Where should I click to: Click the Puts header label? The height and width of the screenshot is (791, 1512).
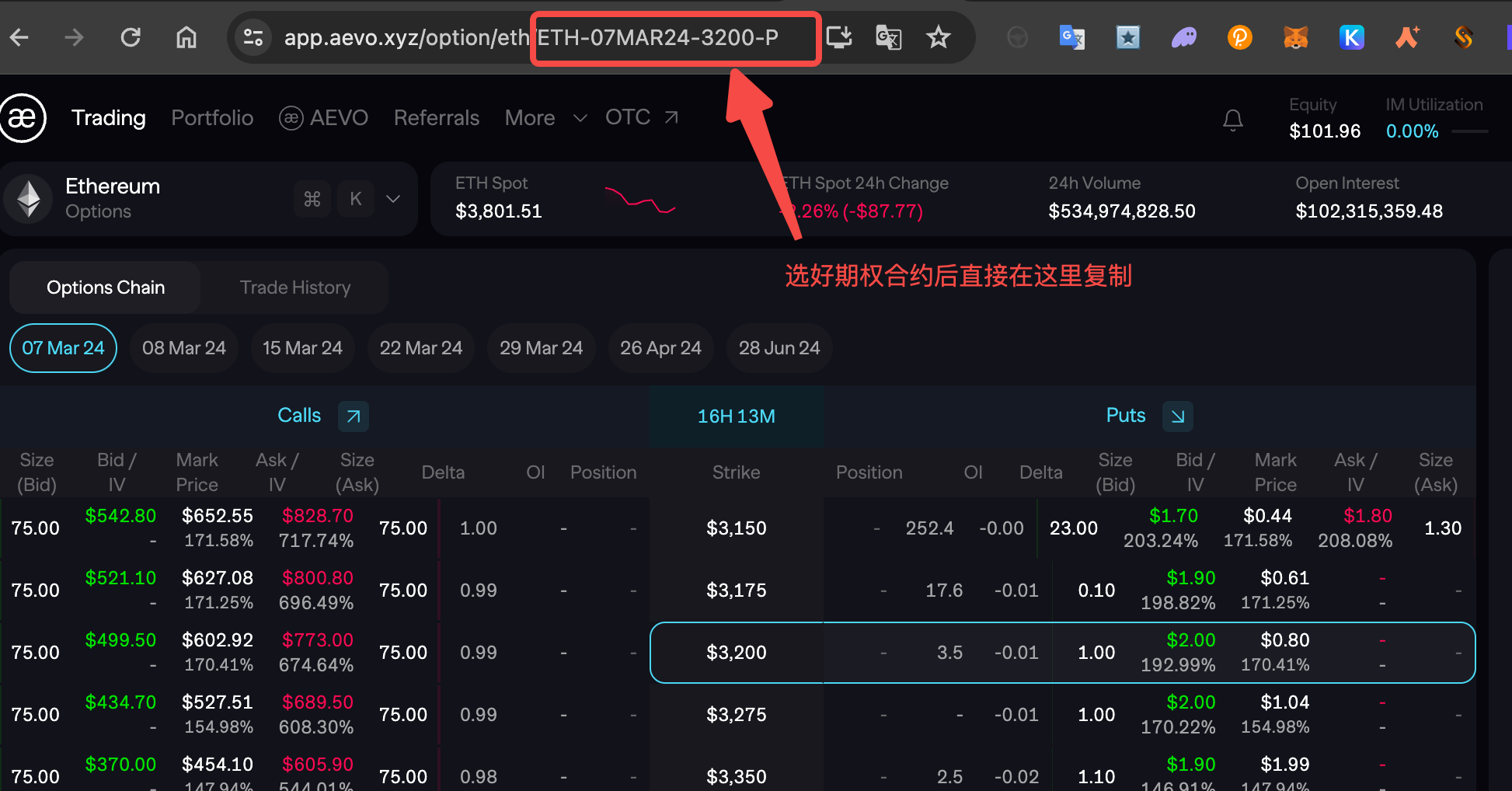click(x=1126, y=416)
